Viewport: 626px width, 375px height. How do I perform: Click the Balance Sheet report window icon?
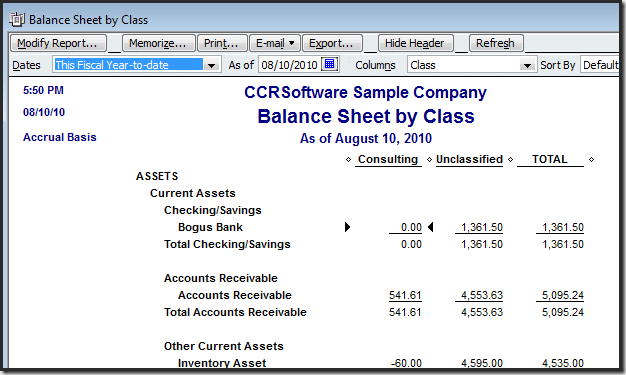[x=17, y=20]
